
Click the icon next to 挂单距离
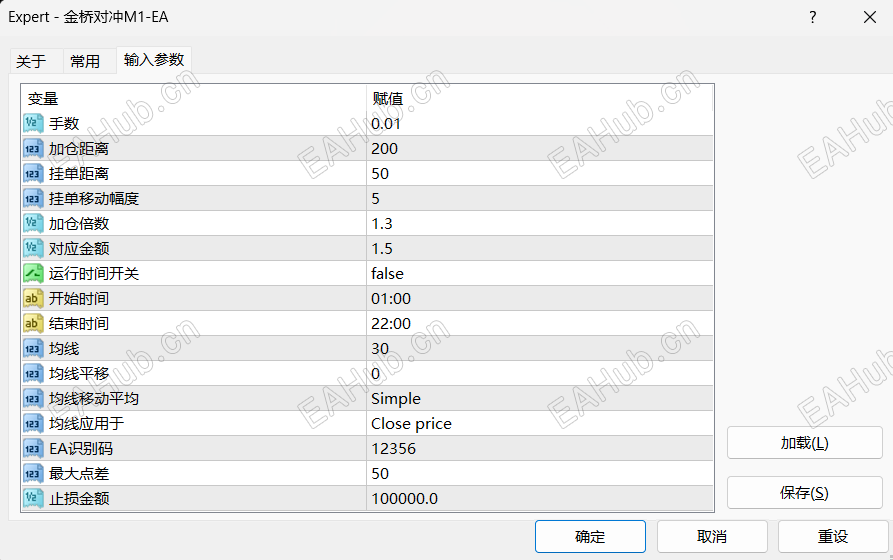33,174
